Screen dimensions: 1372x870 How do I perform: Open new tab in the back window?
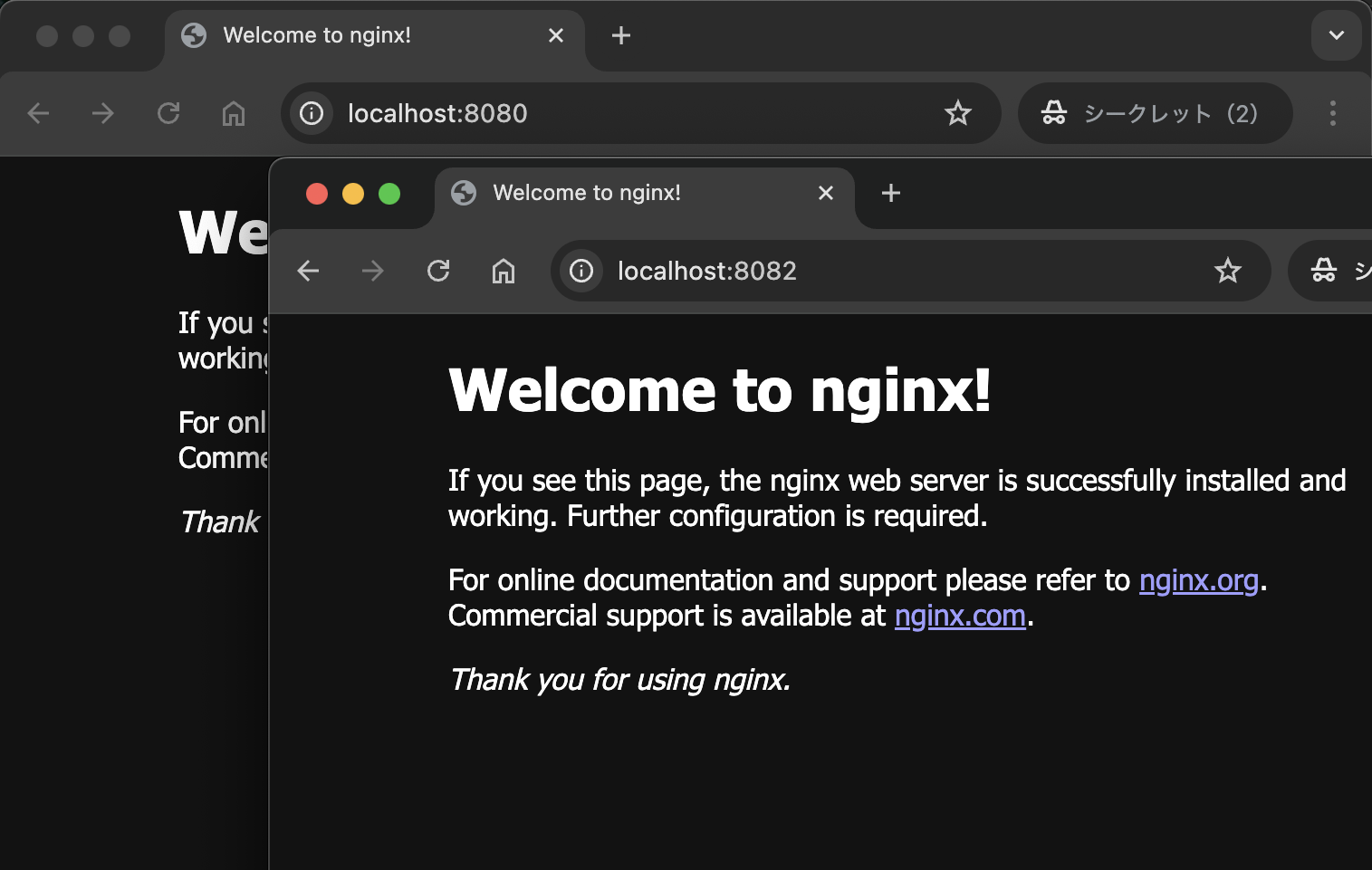point(621,35)
